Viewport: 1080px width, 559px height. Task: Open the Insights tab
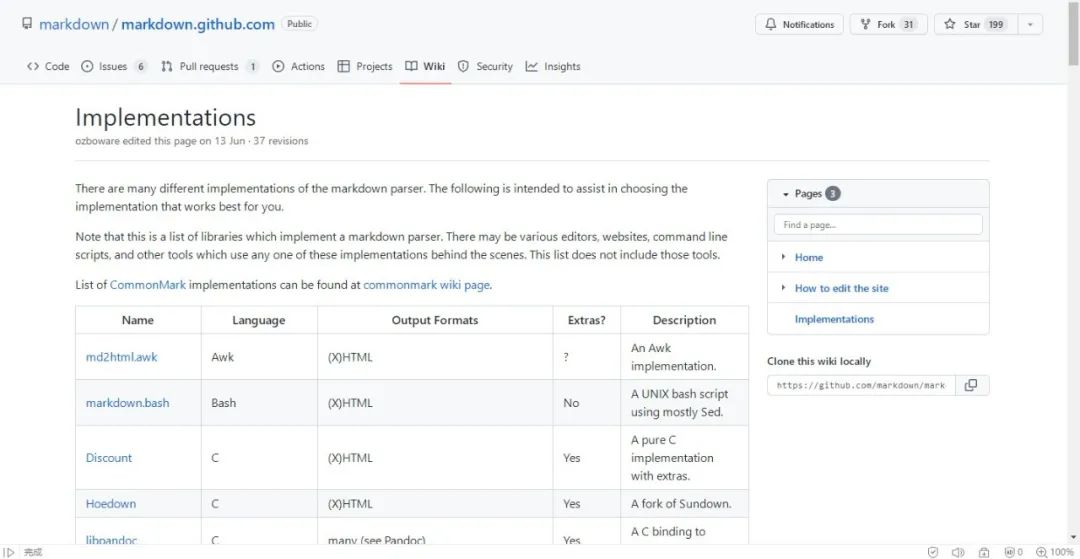click(553, 67)
